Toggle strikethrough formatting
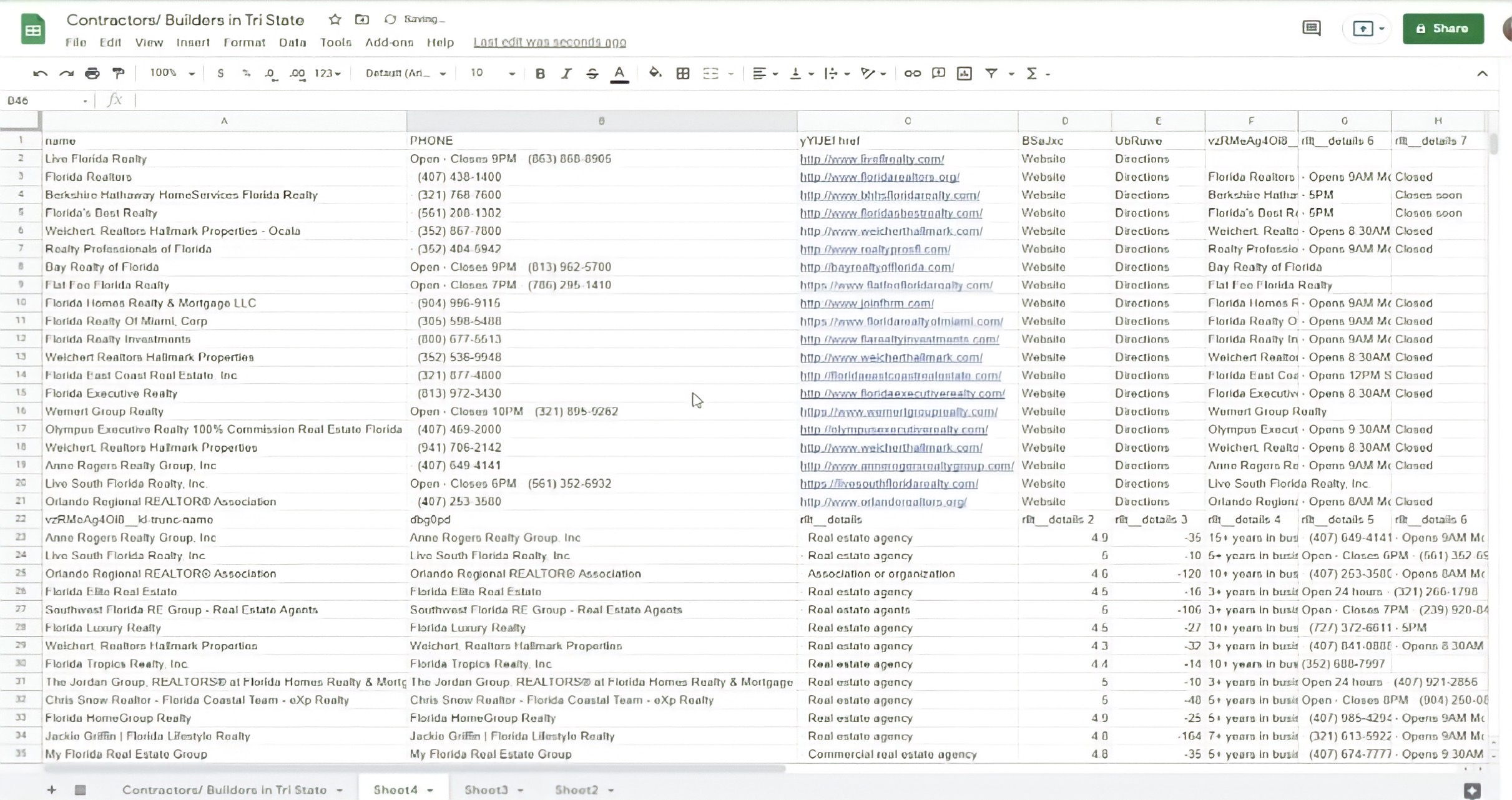1512x800 pixels. pyautogui.click(x=592, y=74)
